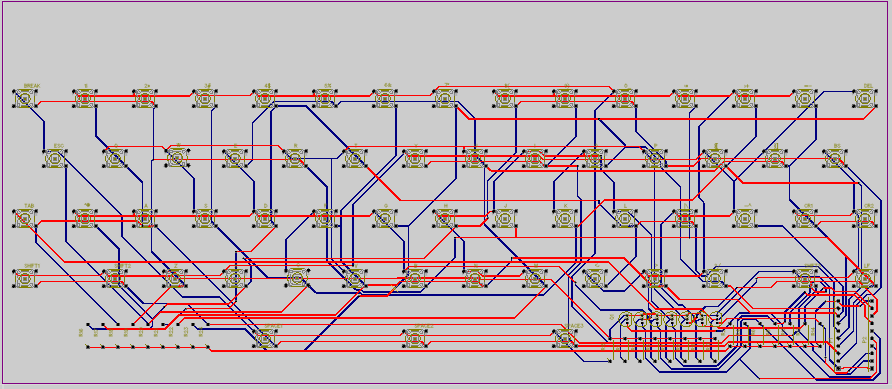This screenshot has width=892, height=389.
Task: Click the BS key switch footprint
Action: 835,159
